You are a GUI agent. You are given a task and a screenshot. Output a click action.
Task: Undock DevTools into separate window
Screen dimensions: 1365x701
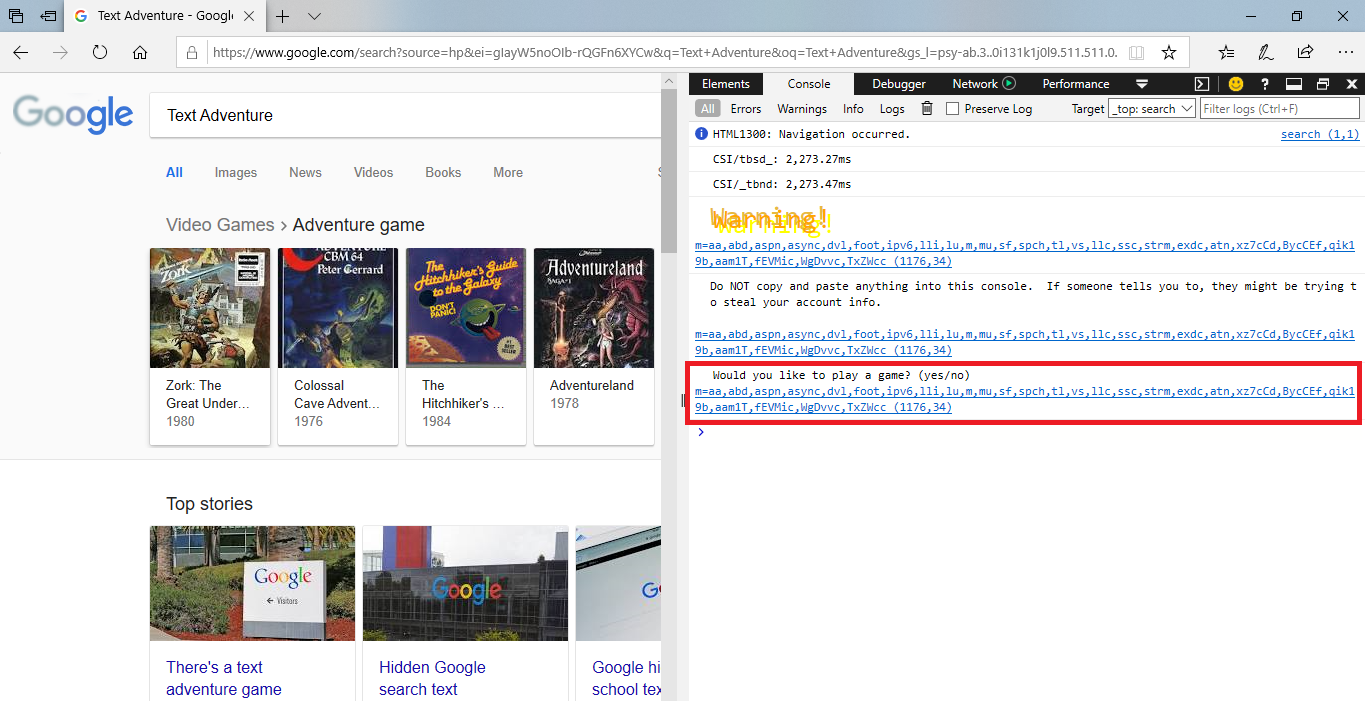[x=1323, y=84]
